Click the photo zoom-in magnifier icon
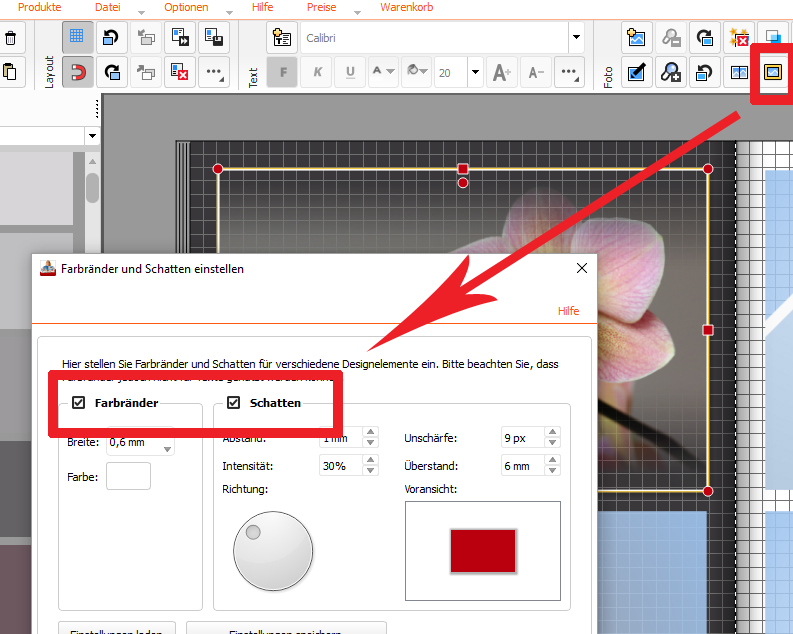Viewport: 793px width, 634px height. (671, 72)
